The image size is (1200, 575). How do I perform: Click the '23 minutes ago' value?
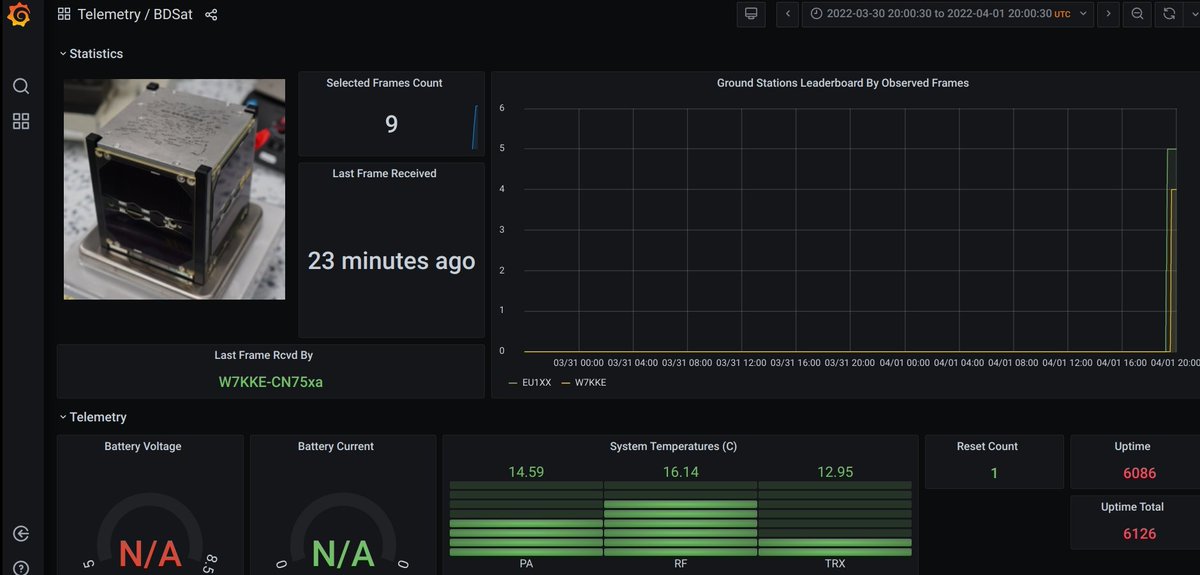[x=392, y=261]
